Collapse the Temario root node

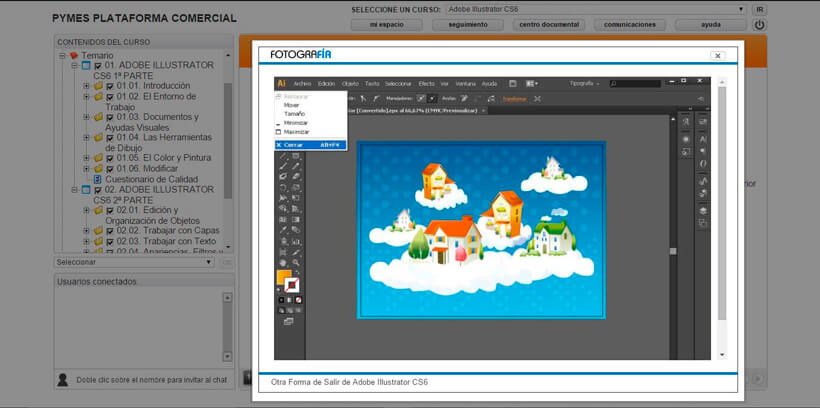point(62,55)
